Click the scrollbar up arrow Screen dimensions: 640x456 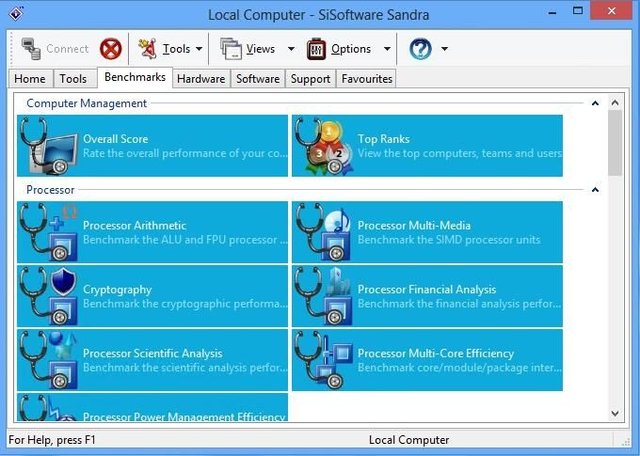(616, 102)
